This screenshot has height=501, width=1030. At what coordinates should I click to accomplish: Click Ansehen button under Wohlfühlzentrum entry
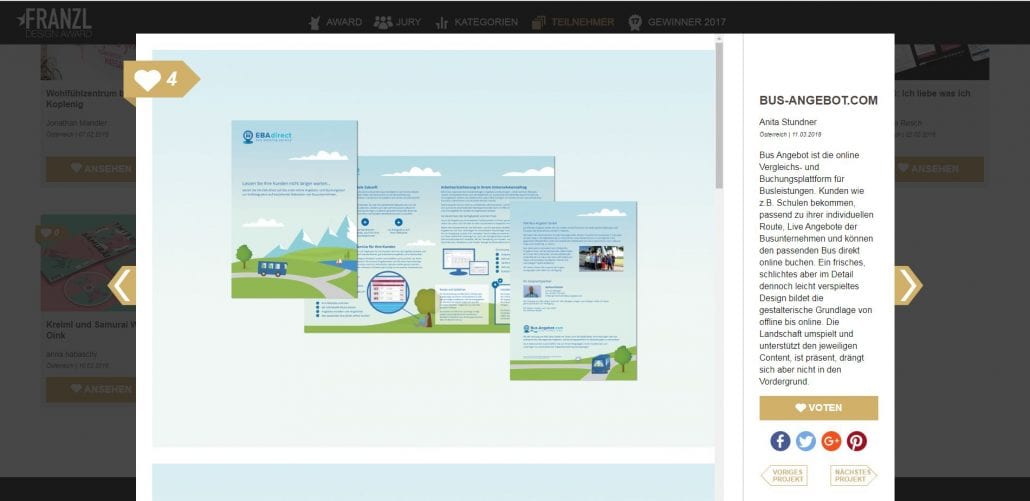[x=91, y=169]
